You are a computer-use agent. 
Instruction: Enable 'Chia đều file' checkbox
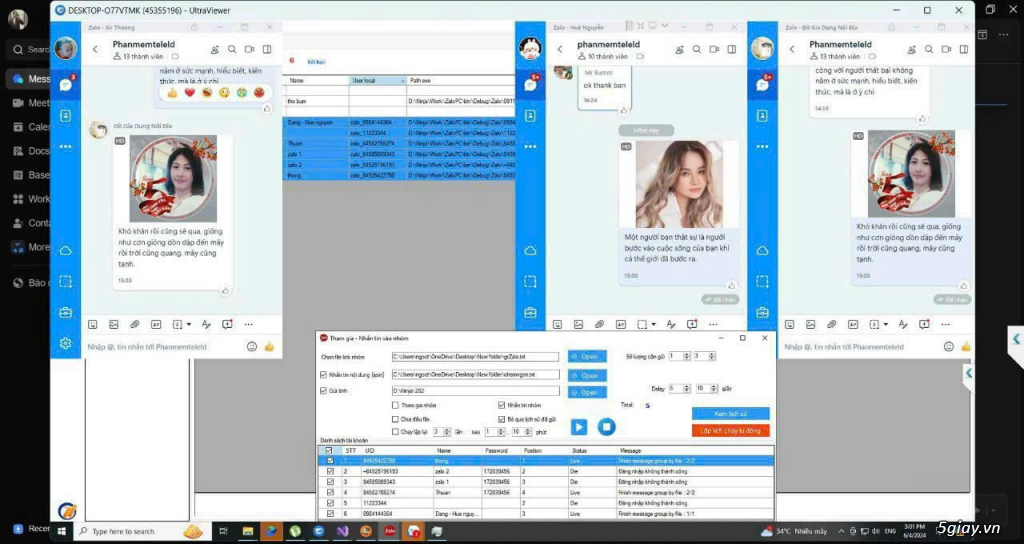coord(395,419)
